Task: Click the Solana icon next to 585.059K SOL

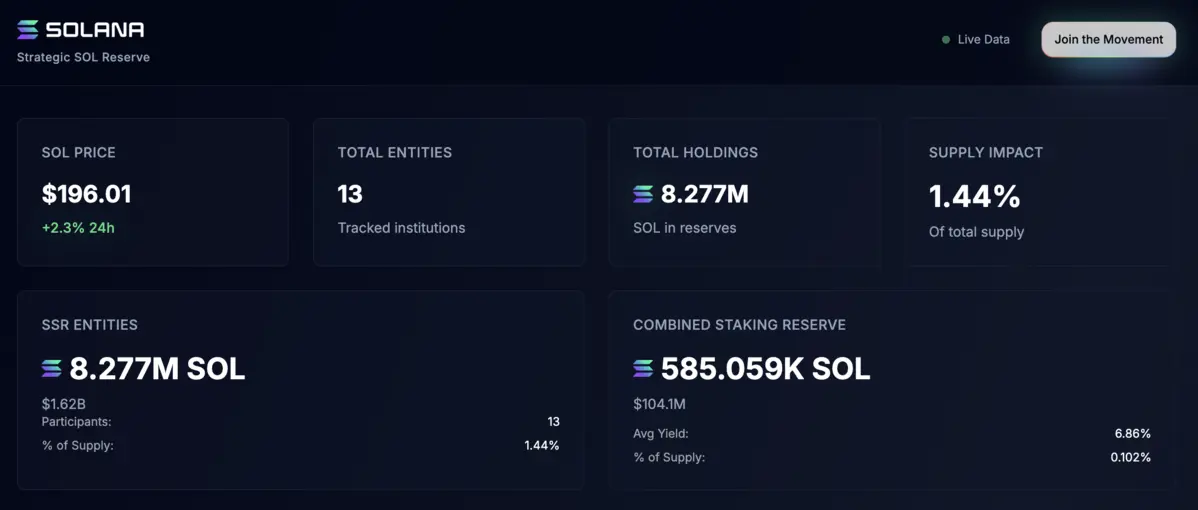Action: click(x=643, y=369)
